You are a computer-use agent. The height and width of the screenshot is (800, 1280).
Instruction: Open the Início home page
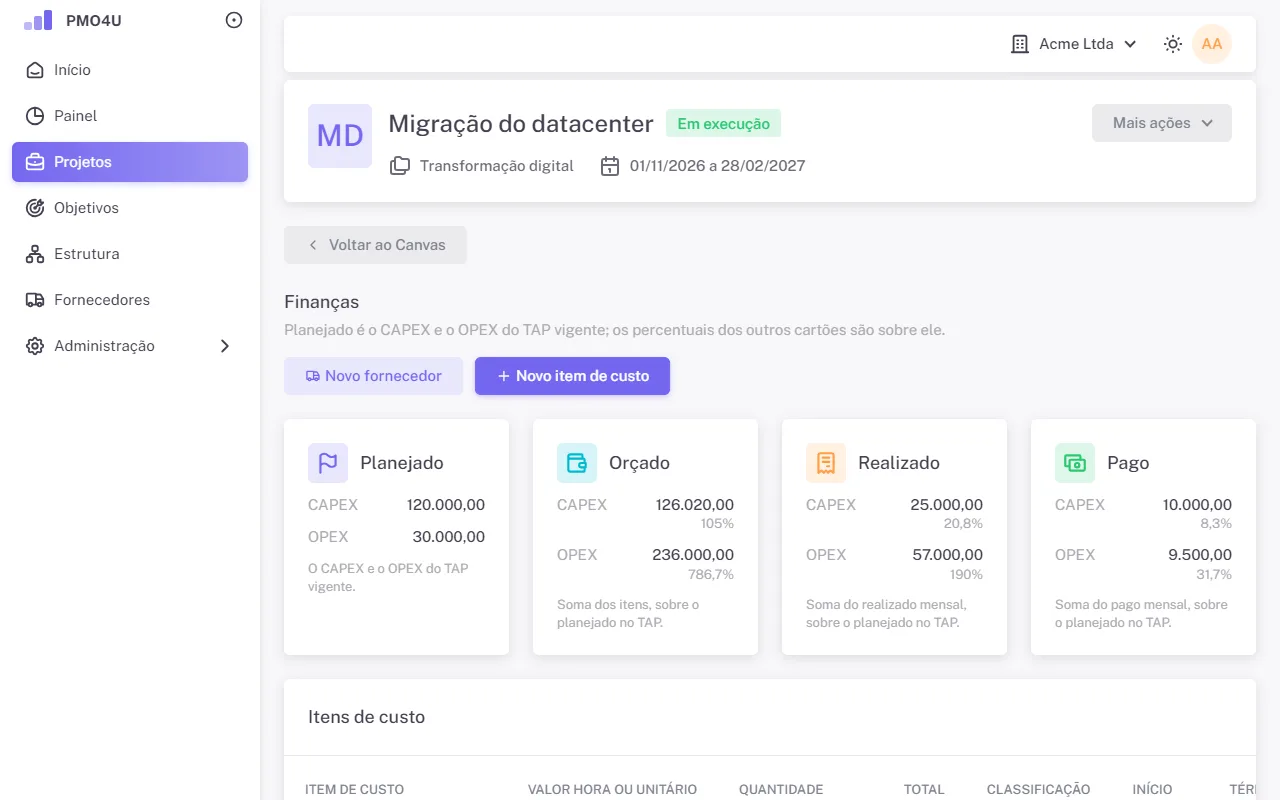(130, 70)
